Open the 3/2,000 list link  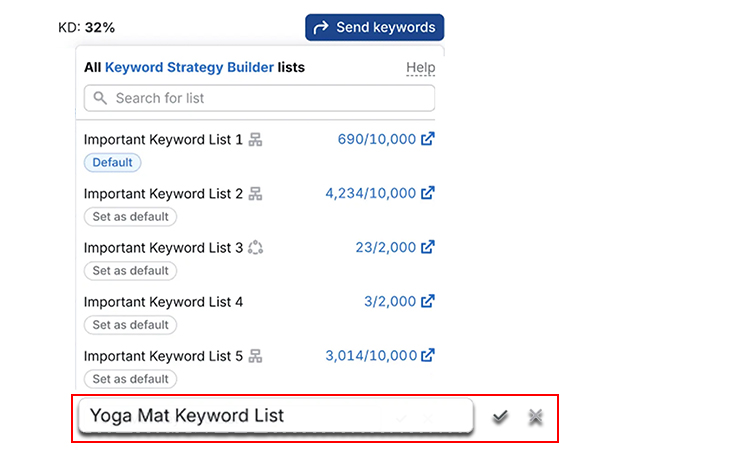click(x=390, y=301)
